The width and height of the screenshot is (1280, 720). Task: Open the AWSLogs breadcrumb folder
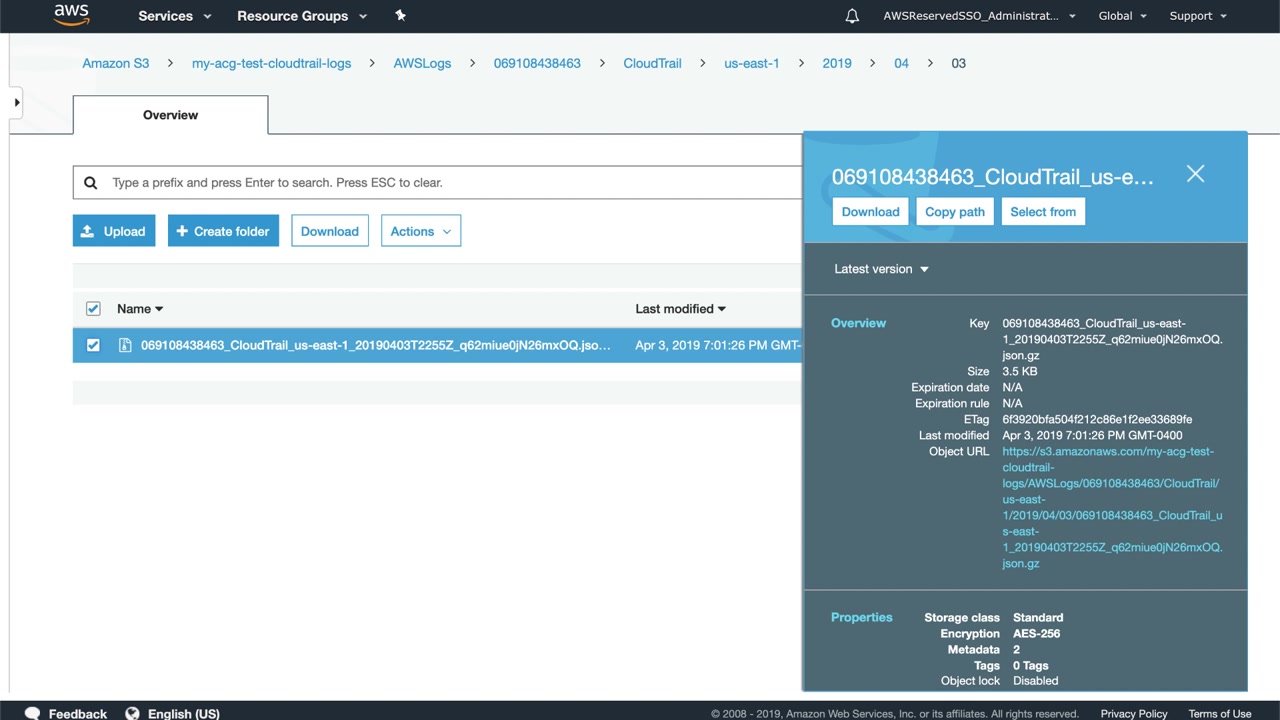[x=422, y=63]
